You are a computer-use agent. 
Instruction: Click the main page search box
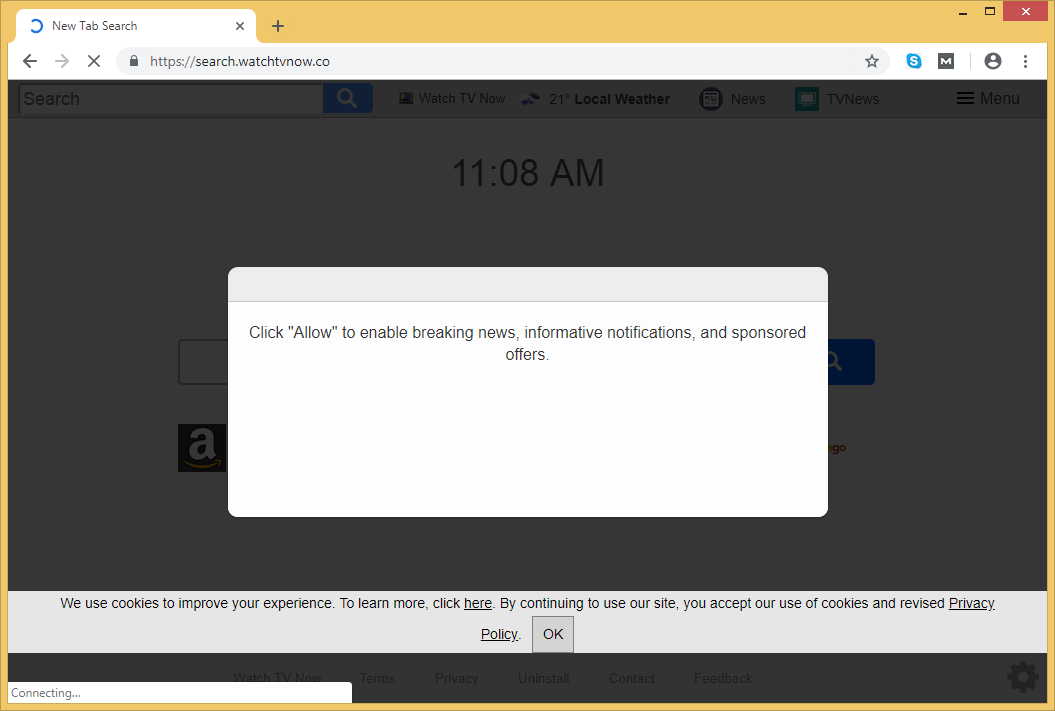203,362
